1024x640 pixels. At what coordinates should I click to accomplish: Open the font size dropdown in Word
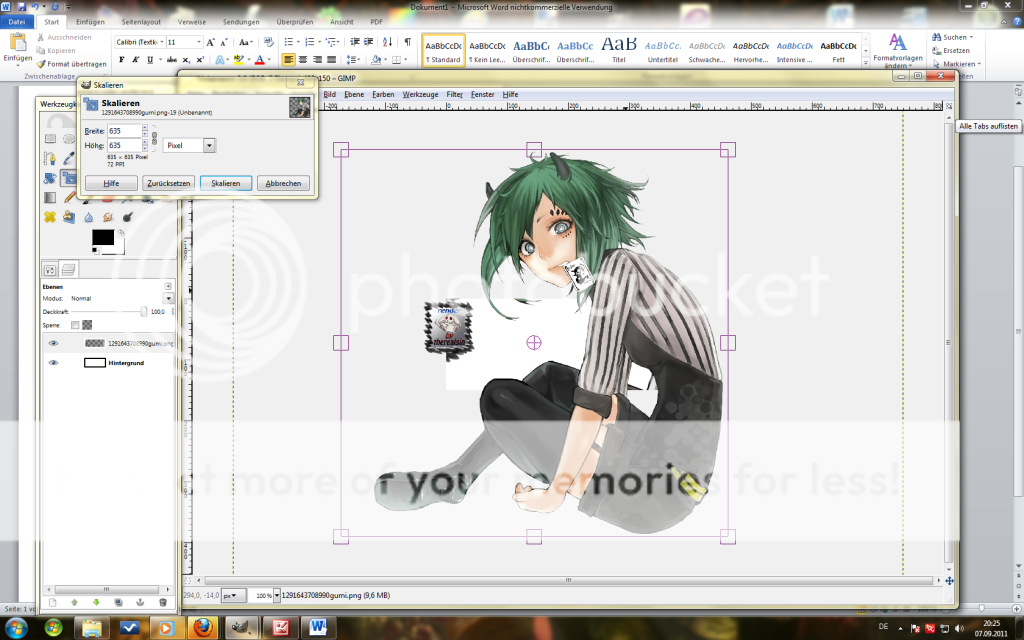pyautogui.click(x=199, y=42)
